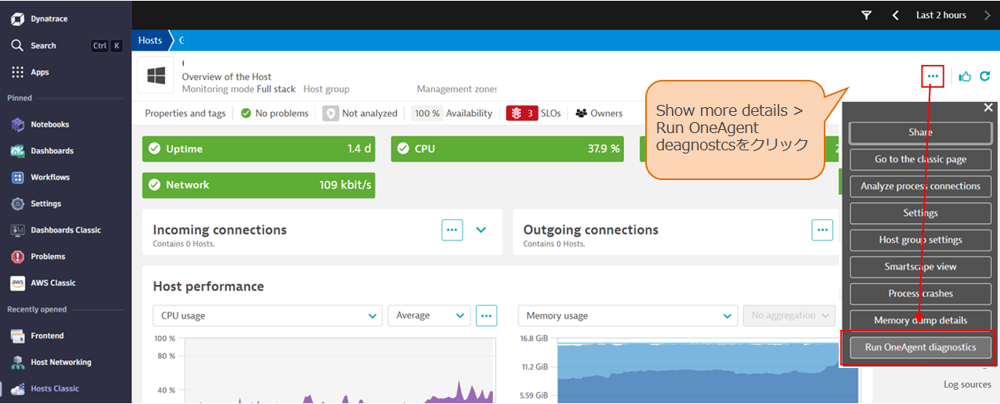Expand the Incoming connections chevron

[481, 230]
